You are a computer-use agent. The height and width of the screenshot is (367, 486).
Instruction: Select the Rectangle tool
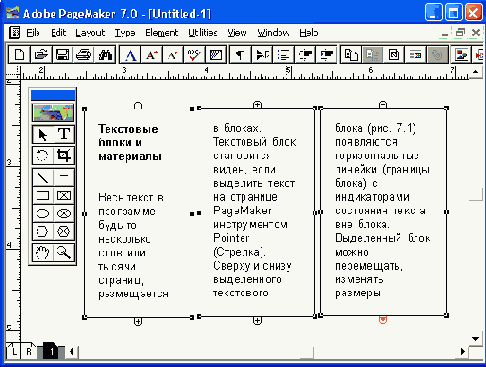(43, 195)
